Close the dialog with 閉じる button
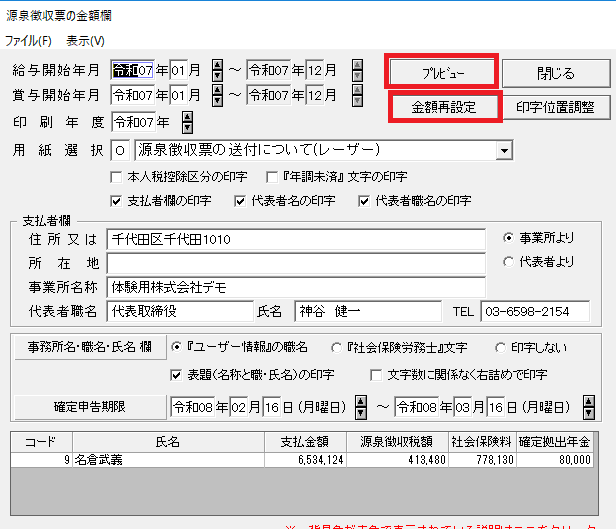 [x=555, y=72]
